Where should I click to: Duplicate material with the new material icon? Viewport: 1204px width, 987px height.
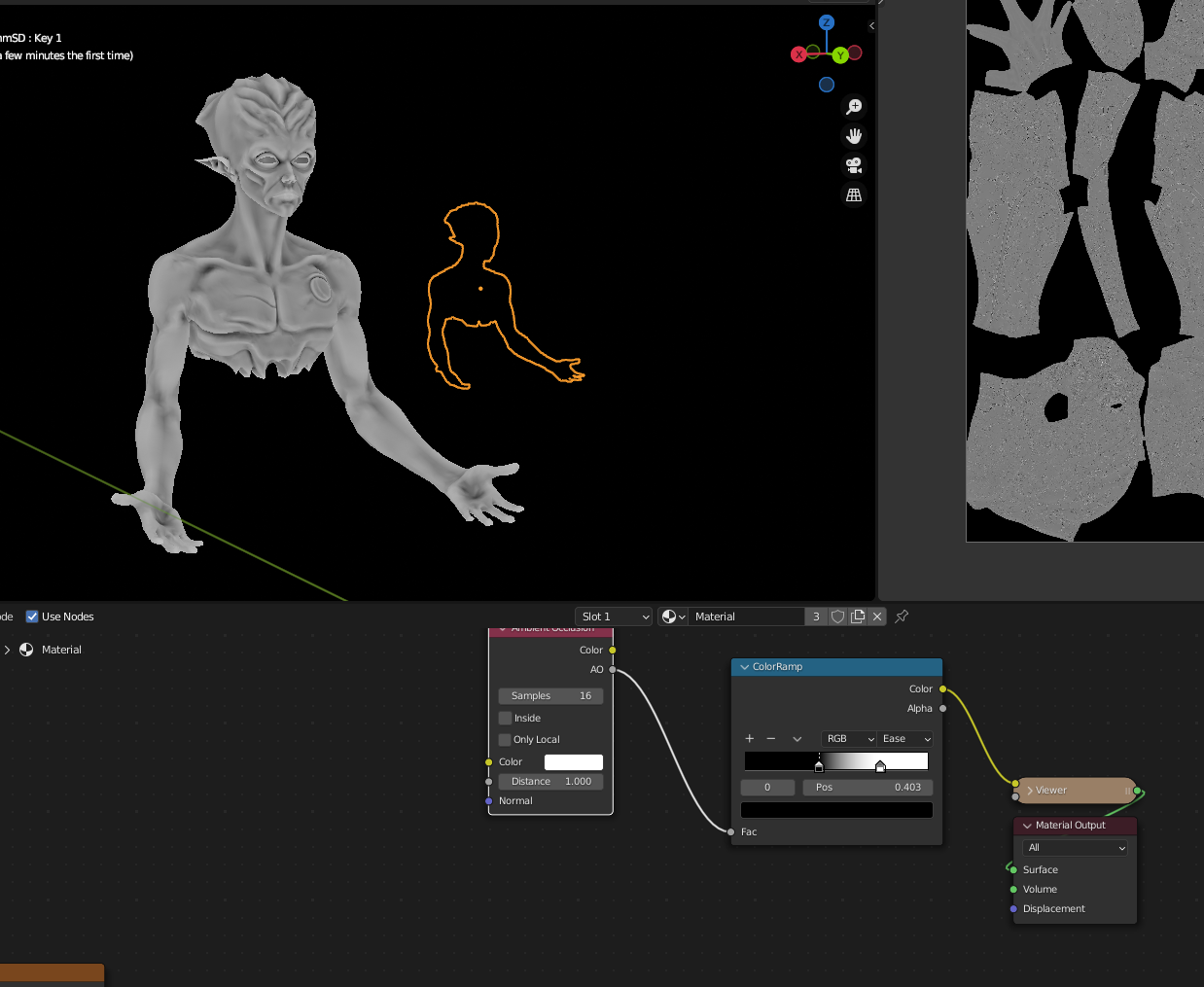[x=858, y=617]
